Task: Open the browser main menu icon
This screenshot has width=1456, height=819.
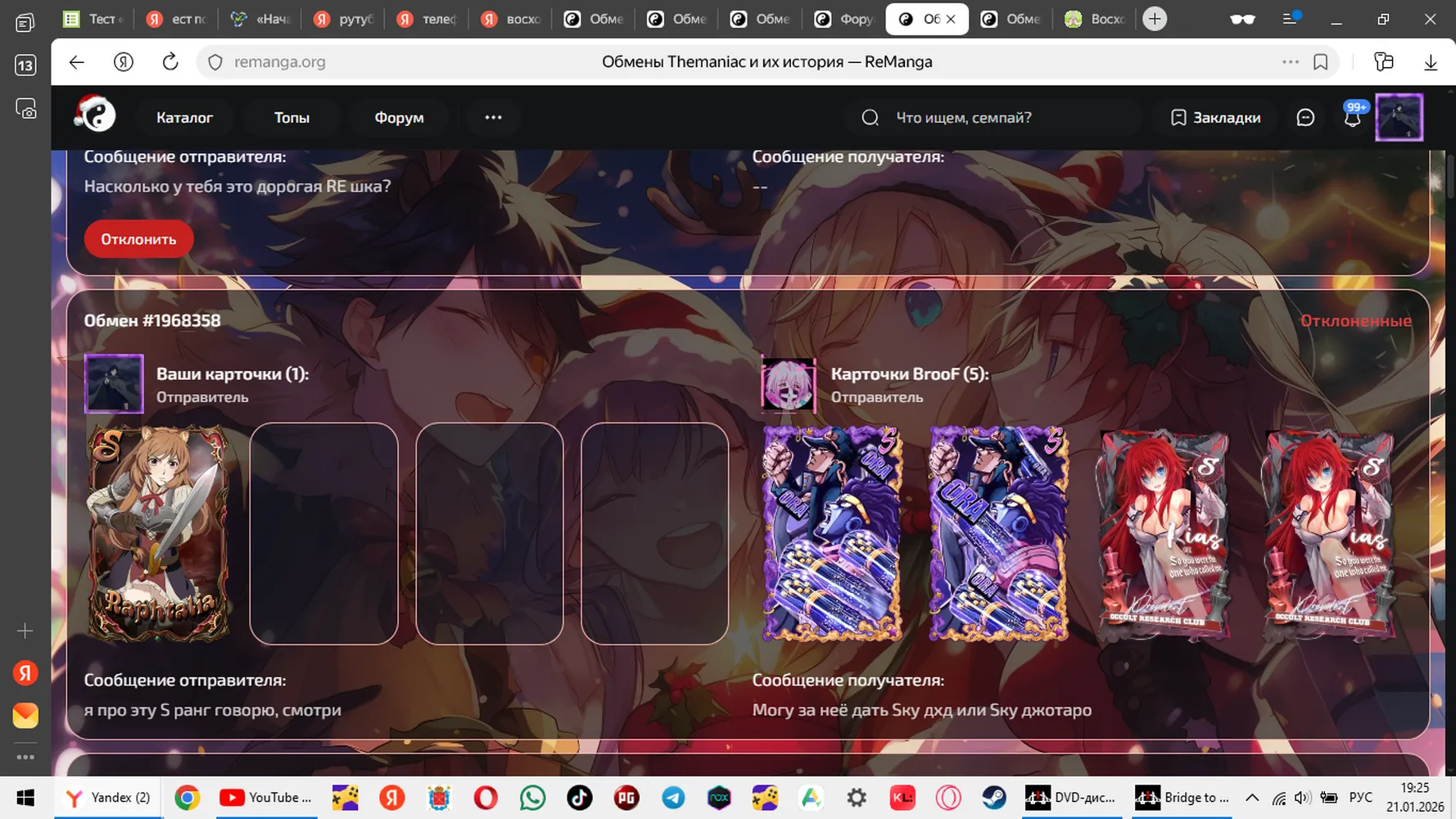Action: point(1291,18)
